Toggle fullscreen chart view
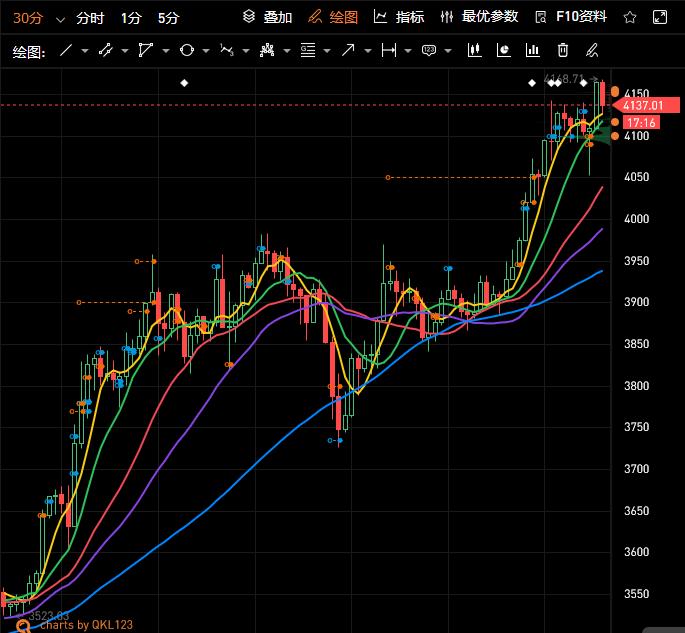This screenshot has height=633, width=685. click(x=659, y=17)
